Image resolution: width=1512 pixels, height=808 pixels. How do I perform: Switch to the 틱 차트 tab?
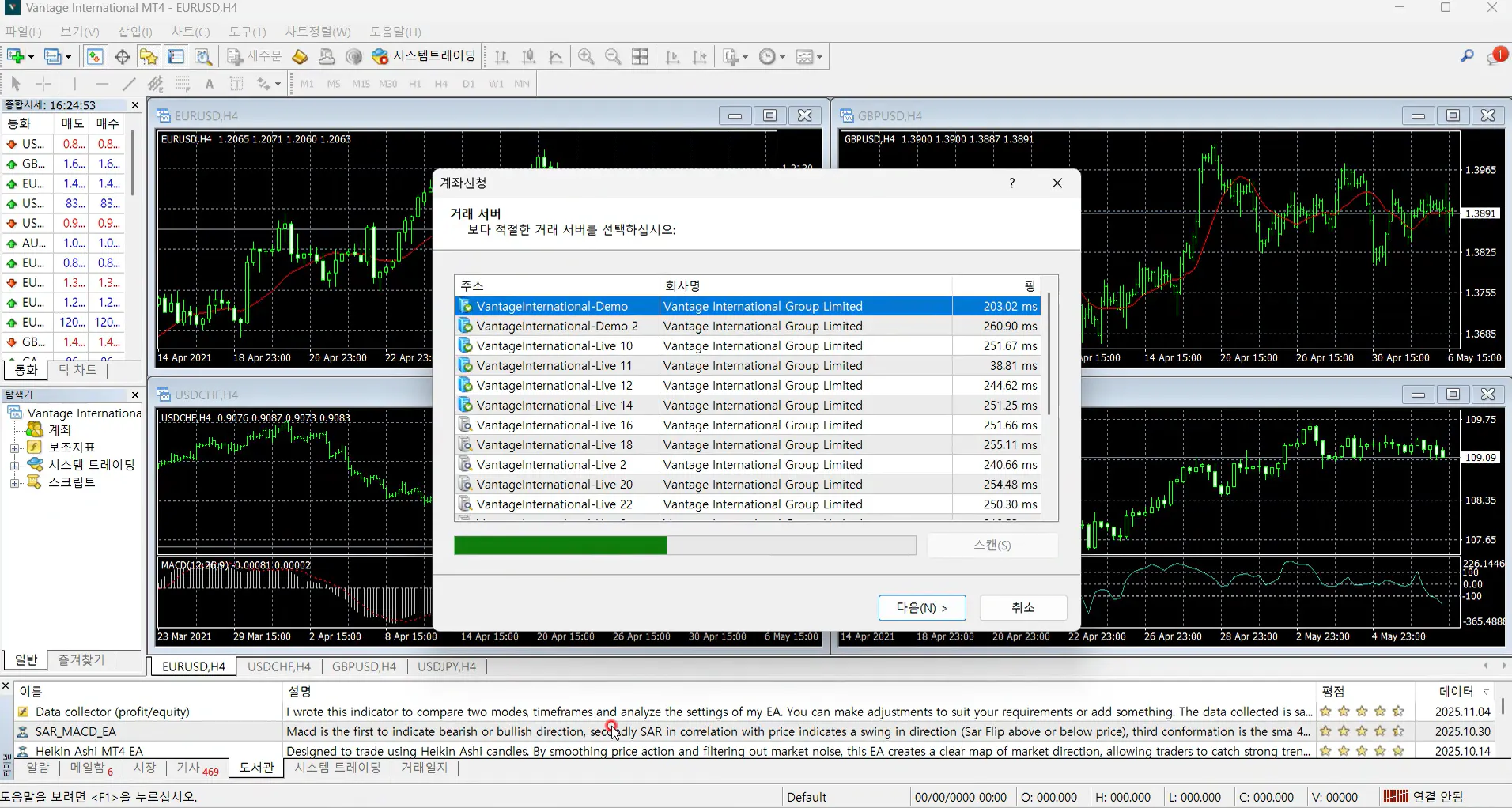coord(77,370)
